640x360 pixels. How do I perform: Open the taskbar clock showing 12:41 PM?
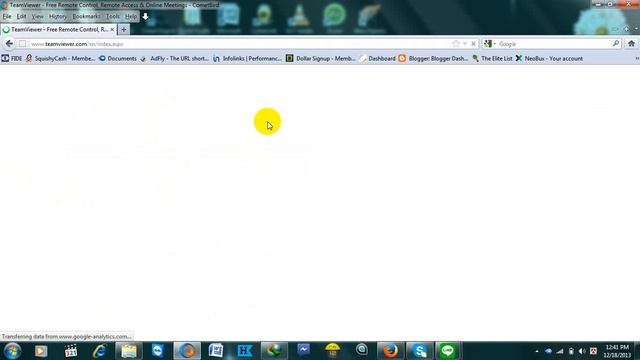617,351
